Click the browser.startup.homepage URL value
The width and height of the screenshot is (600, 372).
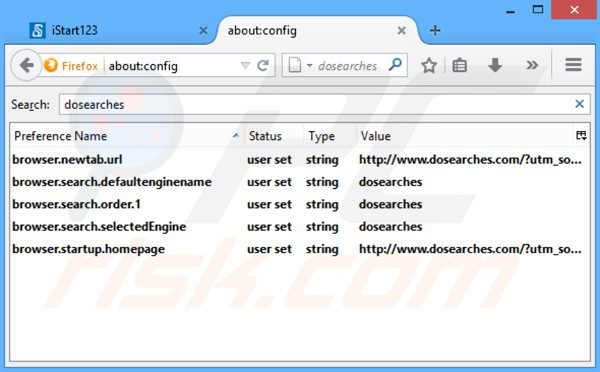point(470,249)
